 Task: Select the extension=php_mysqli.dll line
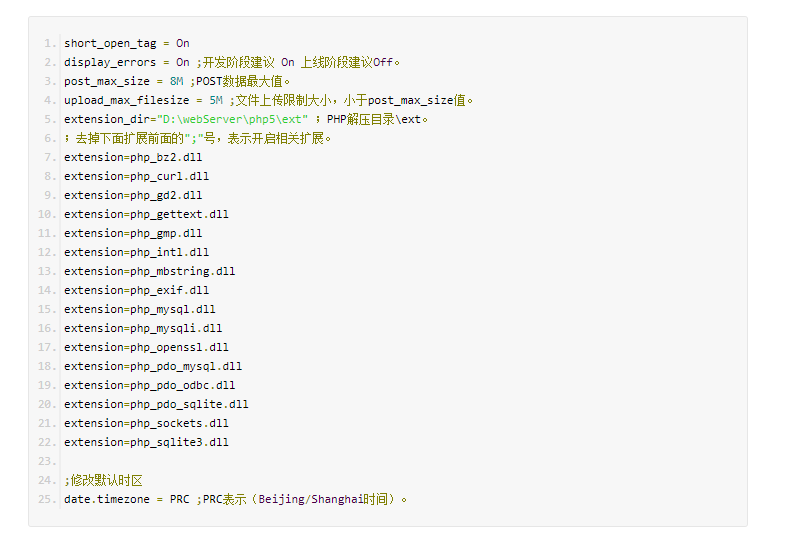tap(143, 328)
